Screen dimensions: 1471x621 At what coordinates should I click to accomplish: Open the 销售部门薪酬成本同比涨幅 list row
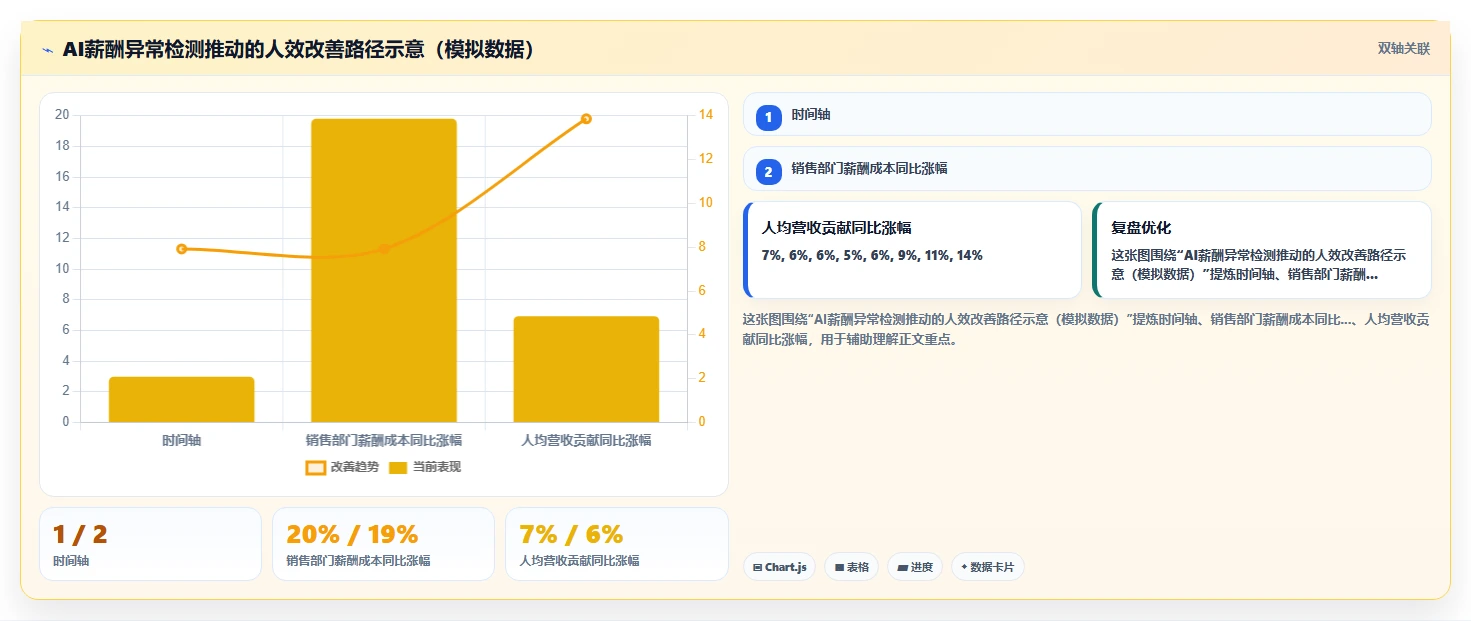pos(1087,168)
